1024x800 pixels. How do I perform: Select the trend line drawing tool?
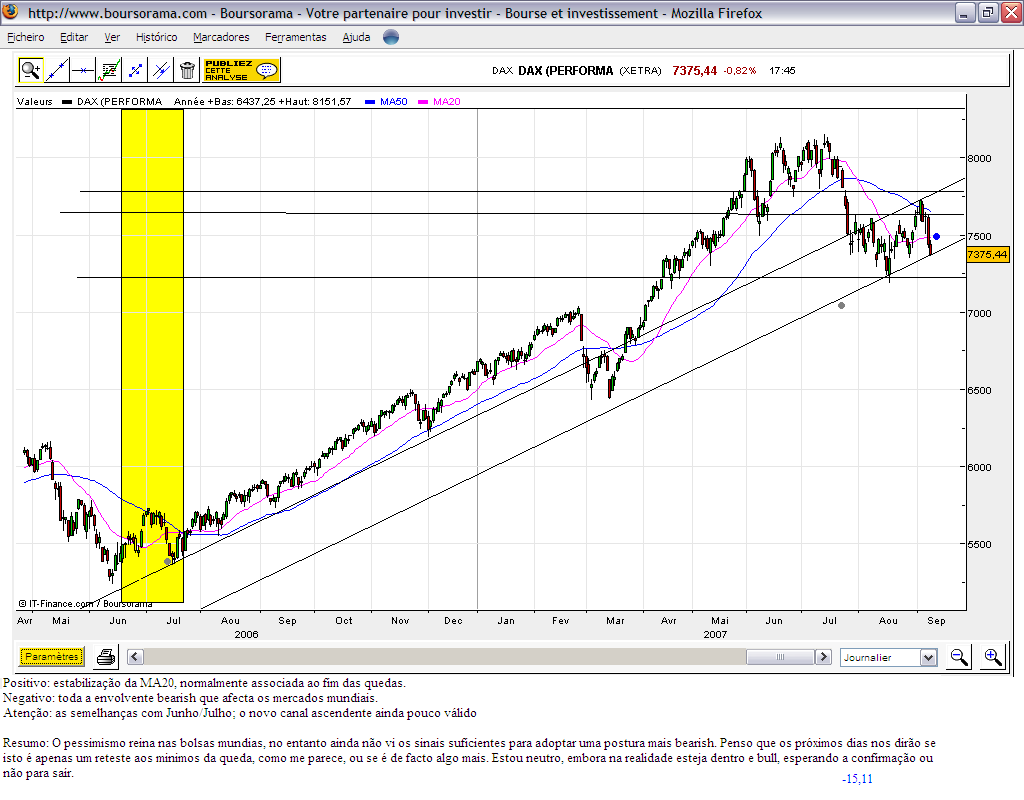coord(57,70)
